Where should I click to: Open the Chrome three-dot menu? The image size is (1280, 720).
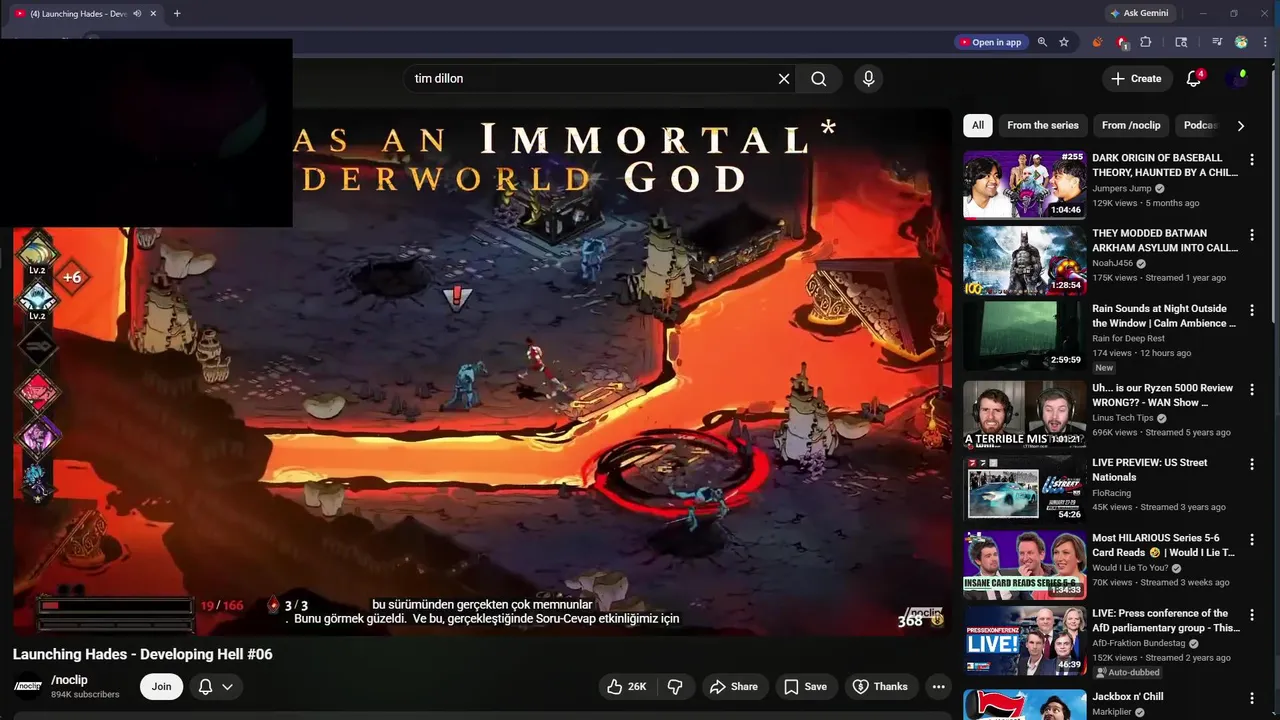[1265, 42]
